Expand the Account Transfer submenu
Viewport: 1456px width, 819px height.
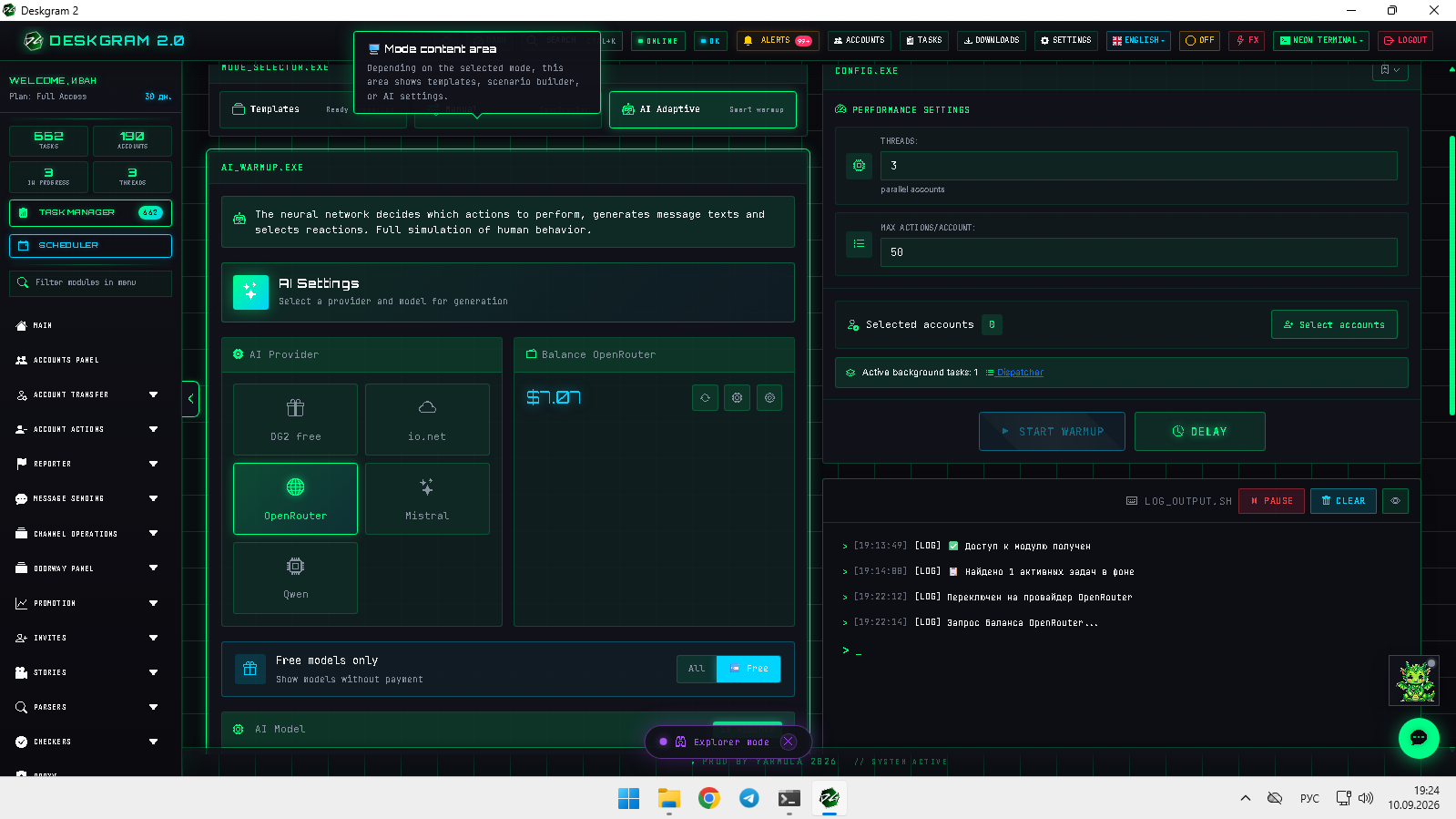[x=87, y=394]
